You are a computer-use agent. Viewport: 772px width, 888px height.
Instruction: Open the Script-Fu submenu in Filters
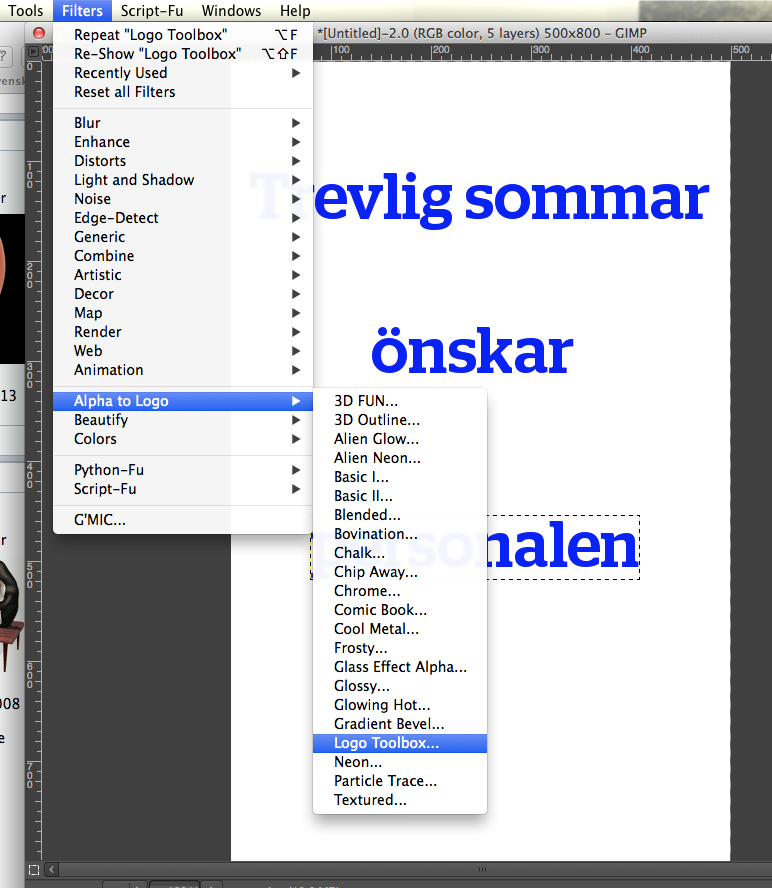[183, 489]
